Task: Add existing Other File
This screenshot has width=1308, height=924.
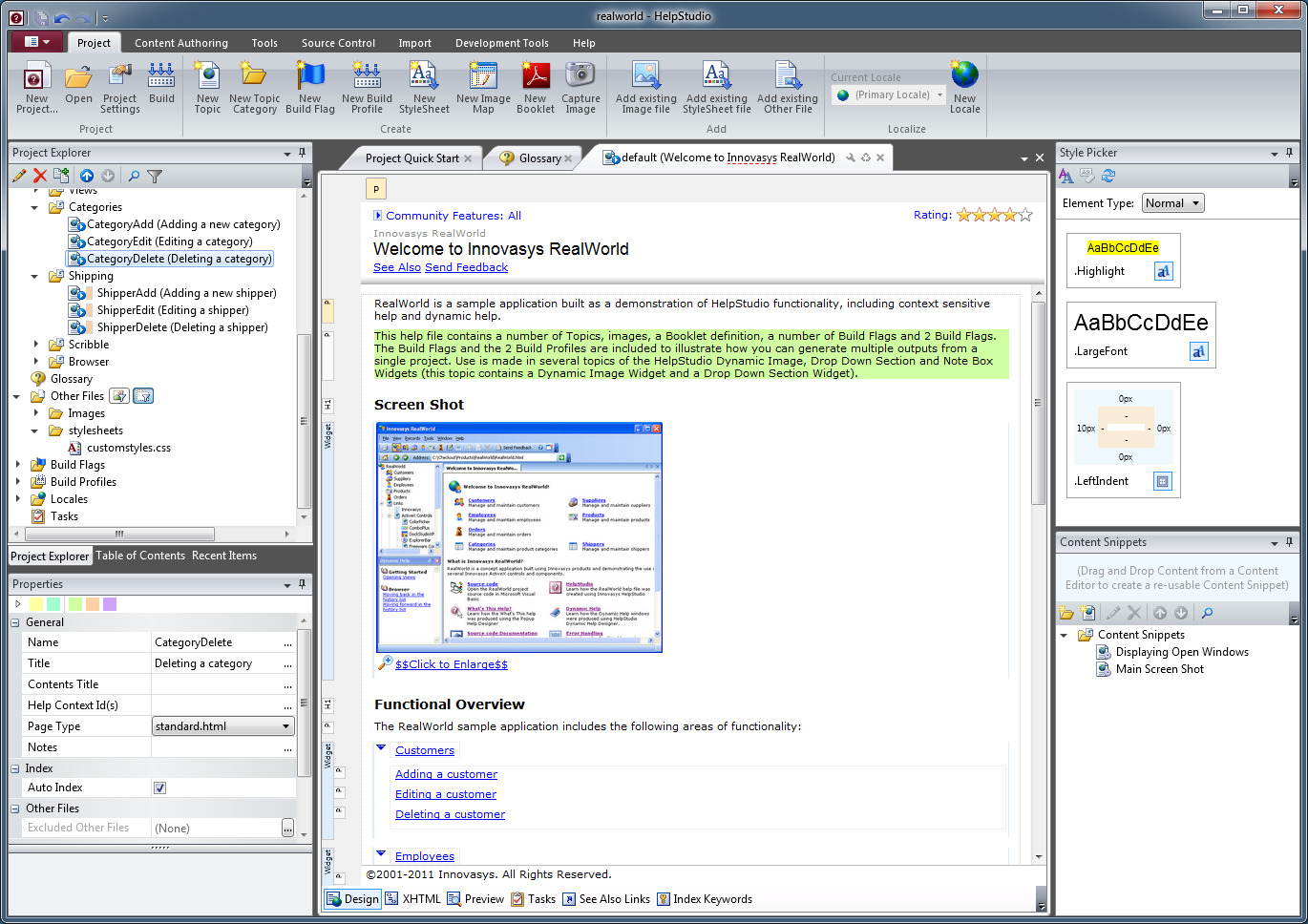Action: [x=788, y=88]
